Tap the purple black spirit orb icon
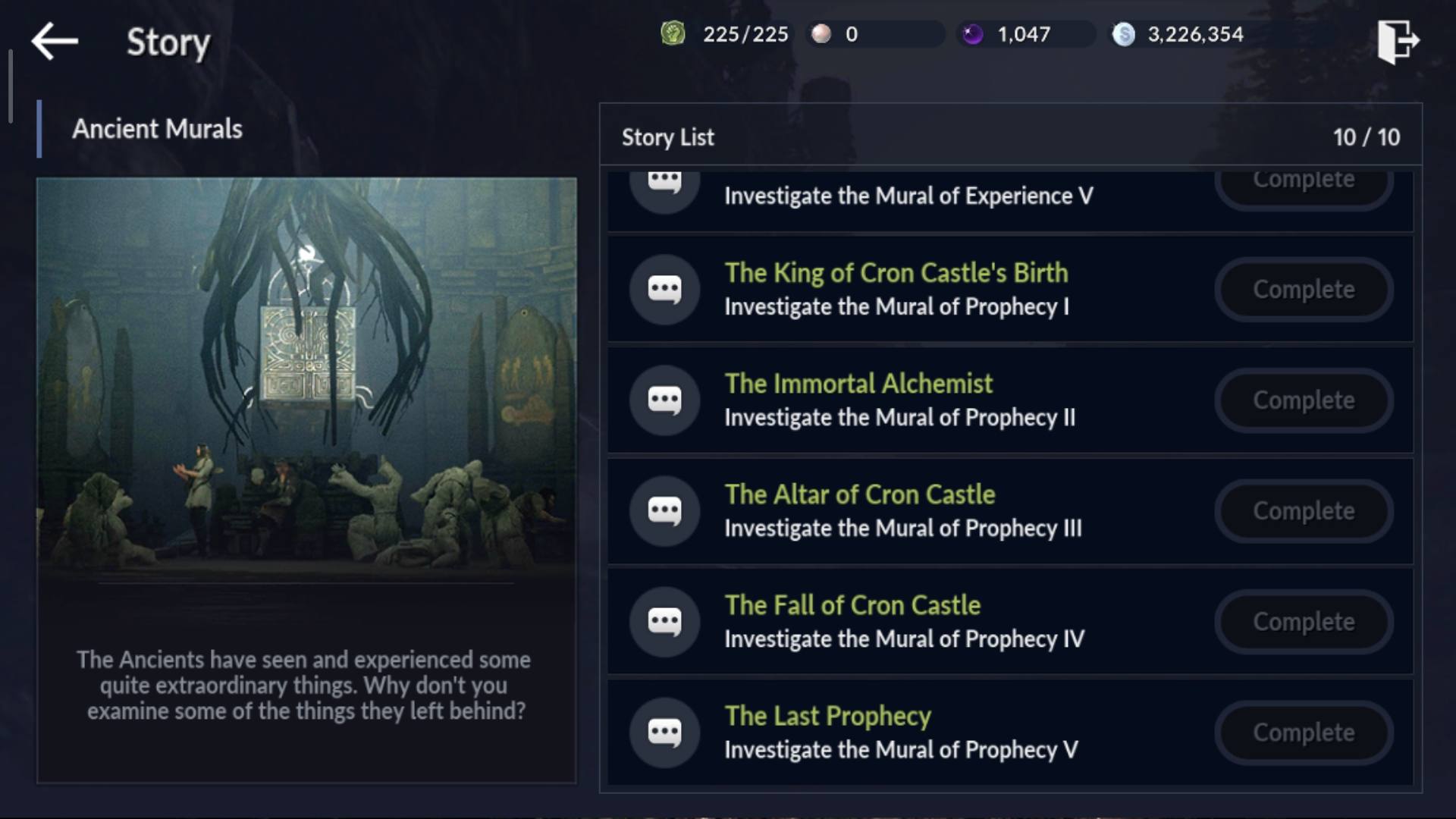Image resolution: width=1456 pixels, height=819 pixels. coord(972,34)
